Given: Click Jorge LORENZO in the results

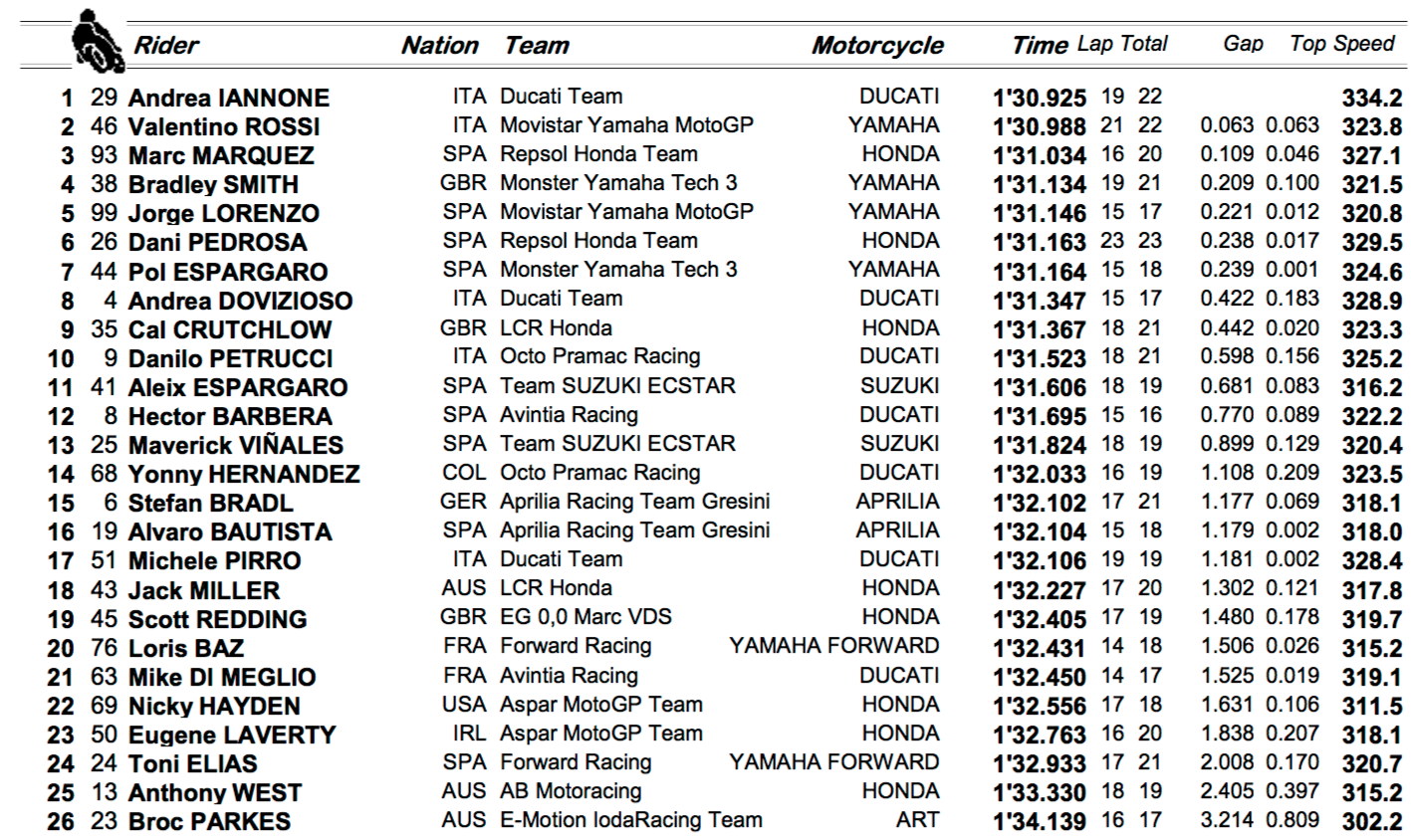Looking at the screenshot, I should pyautogui.click(x=224, y=213).
